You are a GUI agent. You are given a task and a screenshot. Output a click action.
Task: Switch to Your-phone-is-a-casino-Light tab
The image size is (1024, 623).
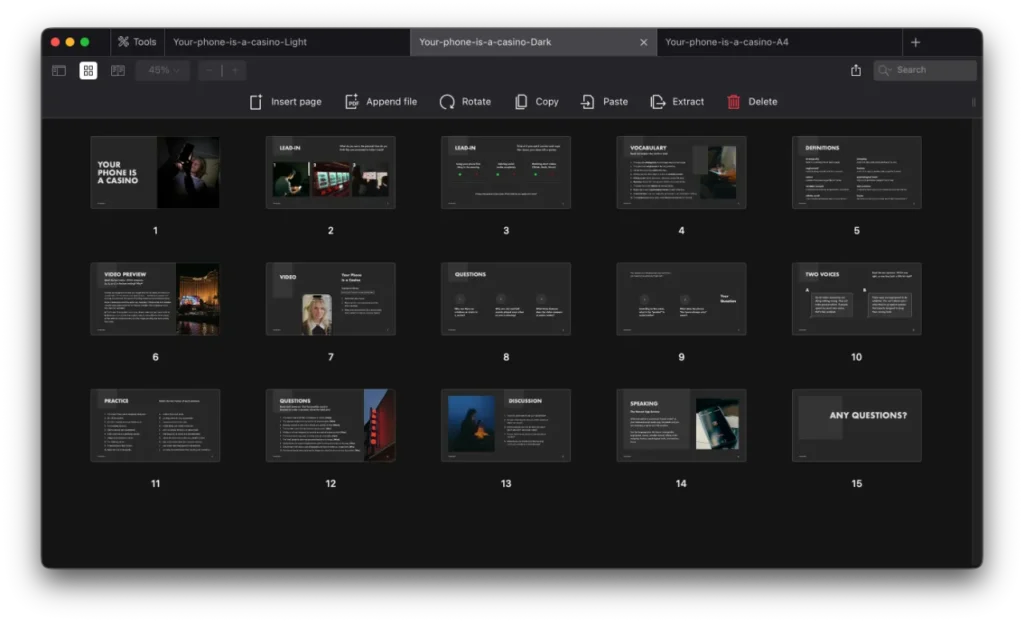(x=240, y=42)
